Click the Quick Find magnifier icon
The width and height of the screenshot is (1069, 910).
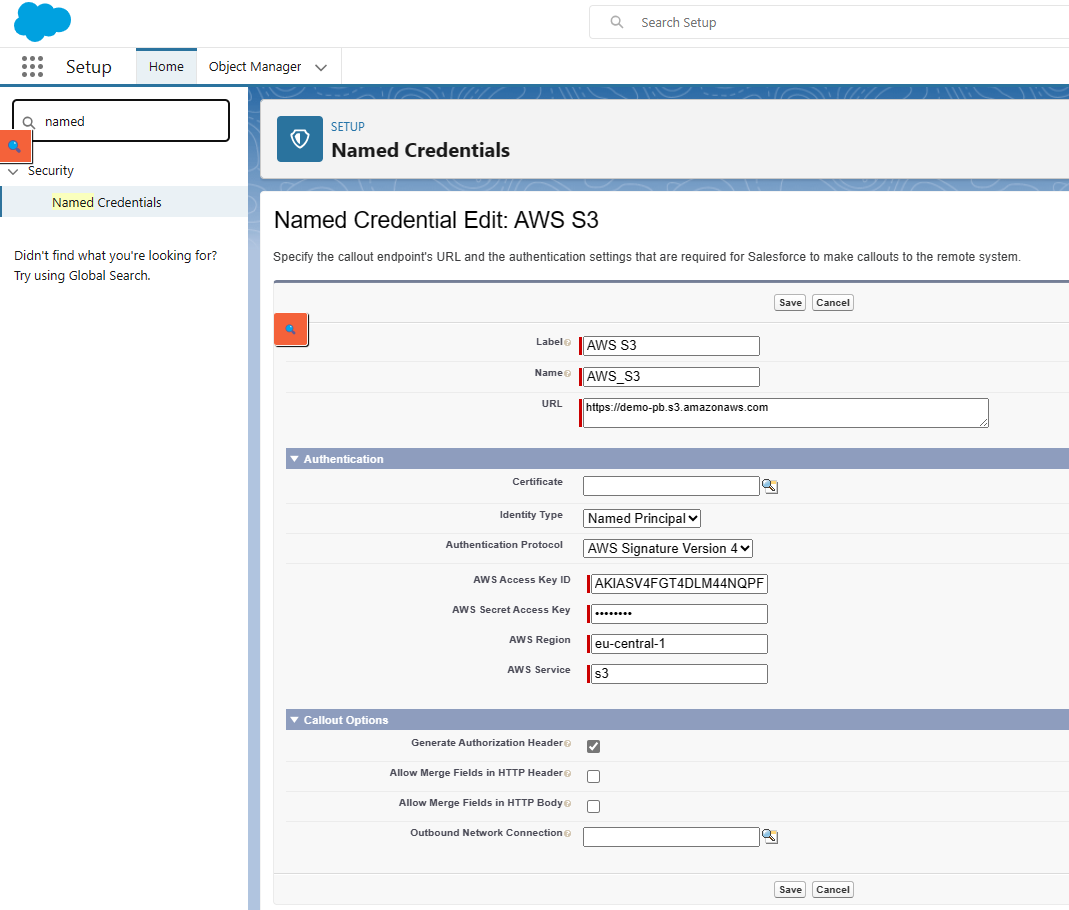[x=29, y=122]
